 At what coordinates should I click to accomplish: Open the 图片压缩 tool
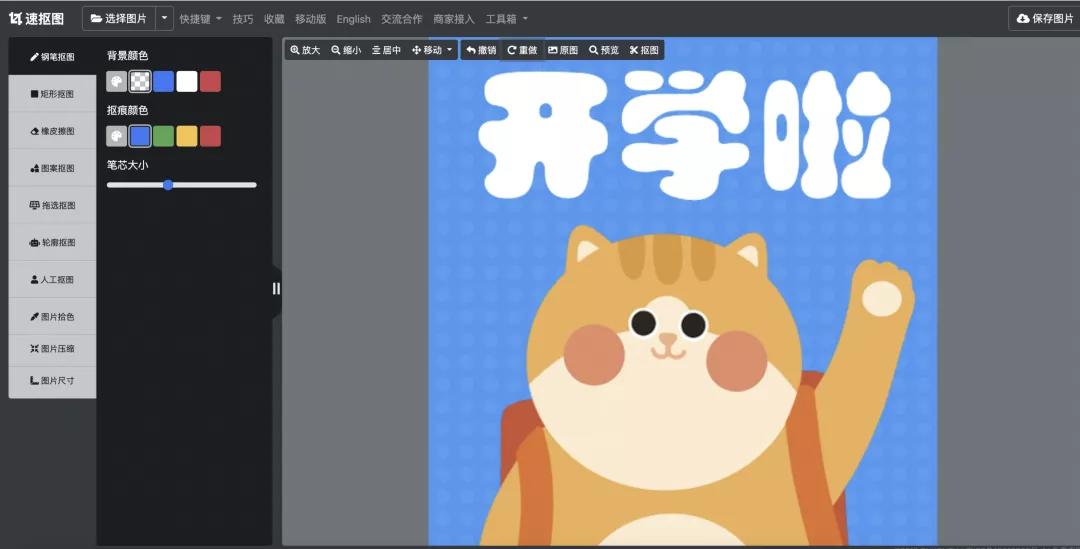52,349
